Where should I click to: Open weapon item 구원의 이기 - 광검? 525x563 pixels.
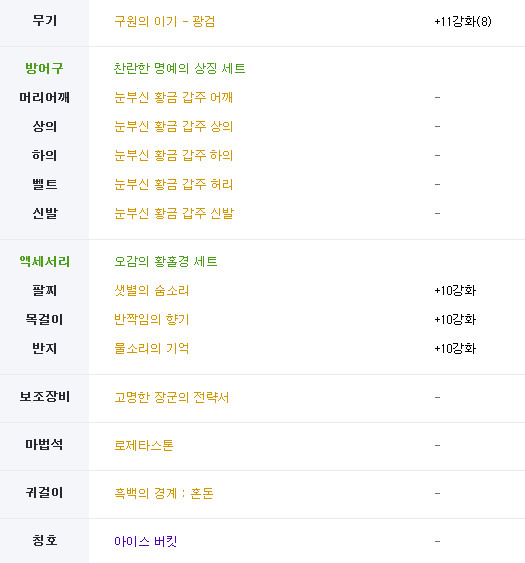(x=164, y=22)
